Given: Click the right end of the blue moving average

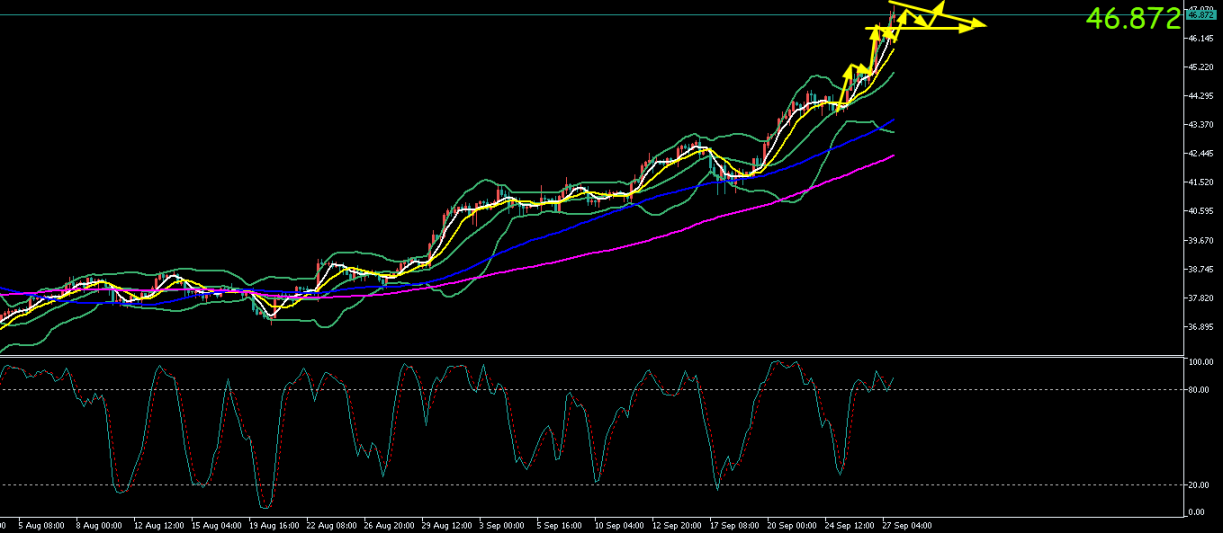Looking at the screenshot, I should (892, 120).
